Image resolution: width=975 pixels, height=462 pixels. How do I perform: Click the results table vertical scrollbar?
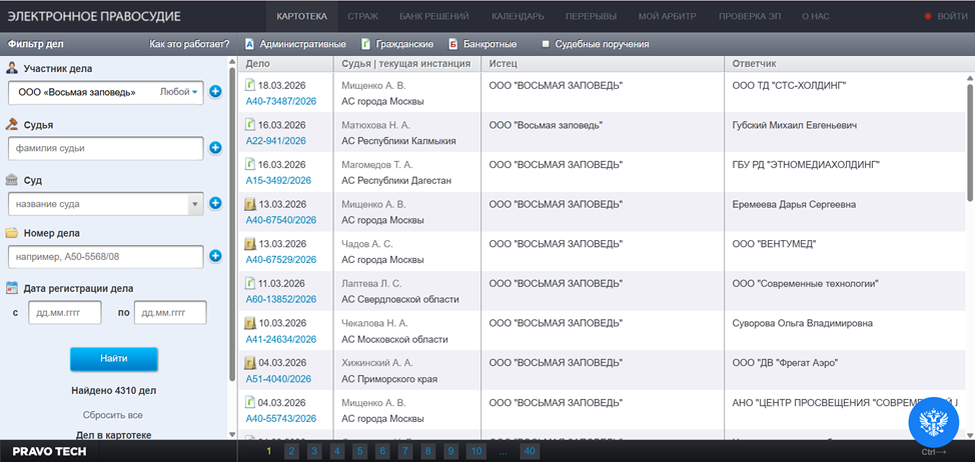970,142
